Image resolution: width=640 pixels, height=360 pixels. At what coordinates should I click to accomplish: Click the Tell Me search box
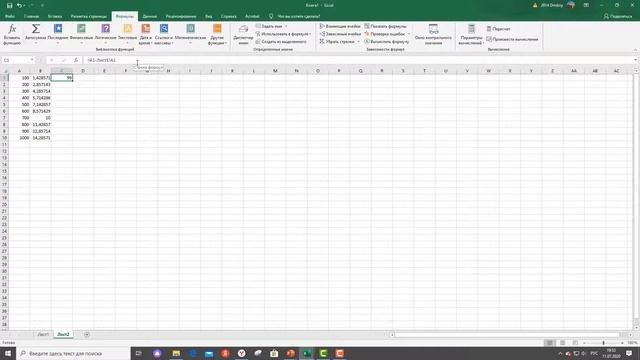[298, 16]
